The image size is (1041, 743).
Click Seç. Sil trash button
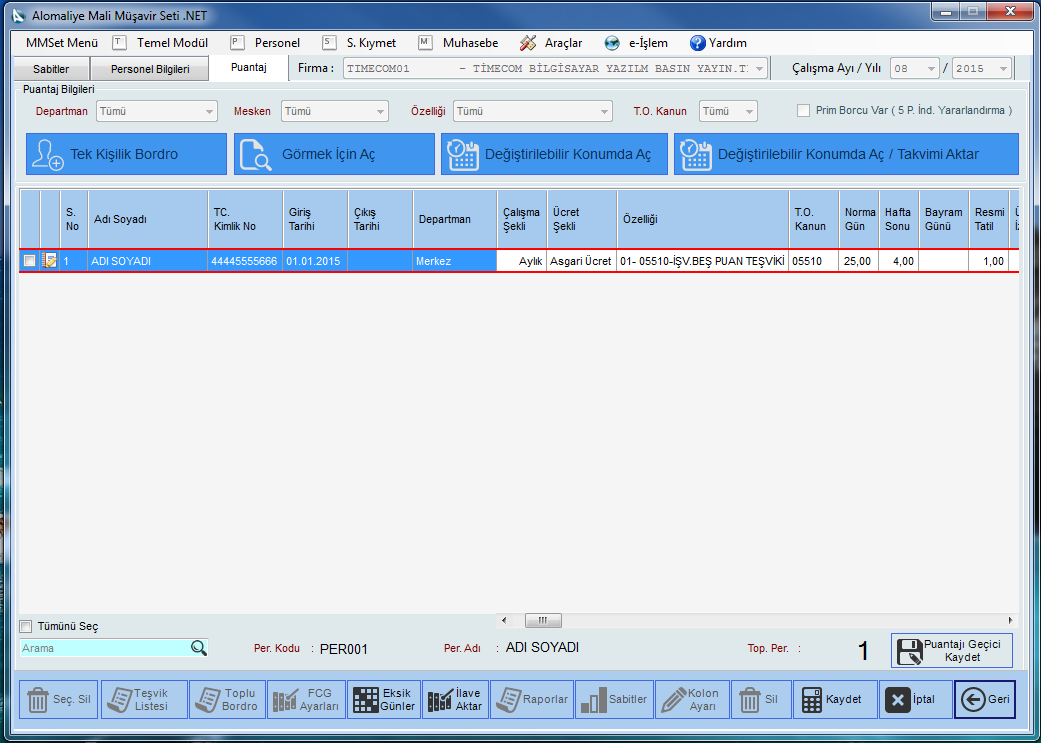pos(58,699)
